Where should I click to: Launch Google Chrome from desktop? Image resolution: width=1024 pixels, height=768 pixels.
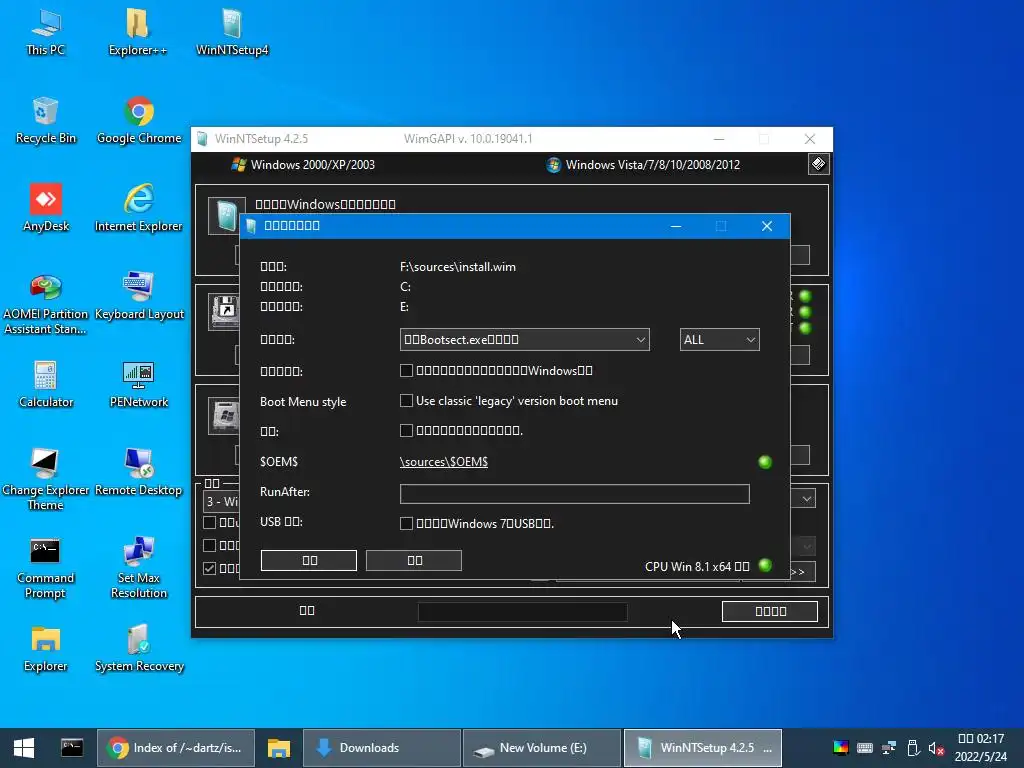(x=138, y=121)
